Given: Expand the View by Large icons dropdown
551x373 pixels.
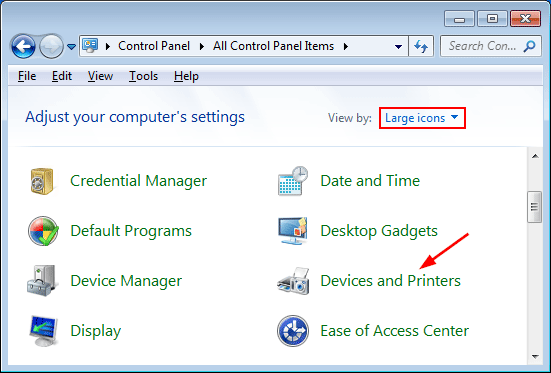Looking at the screenshot, I should 422,118.
